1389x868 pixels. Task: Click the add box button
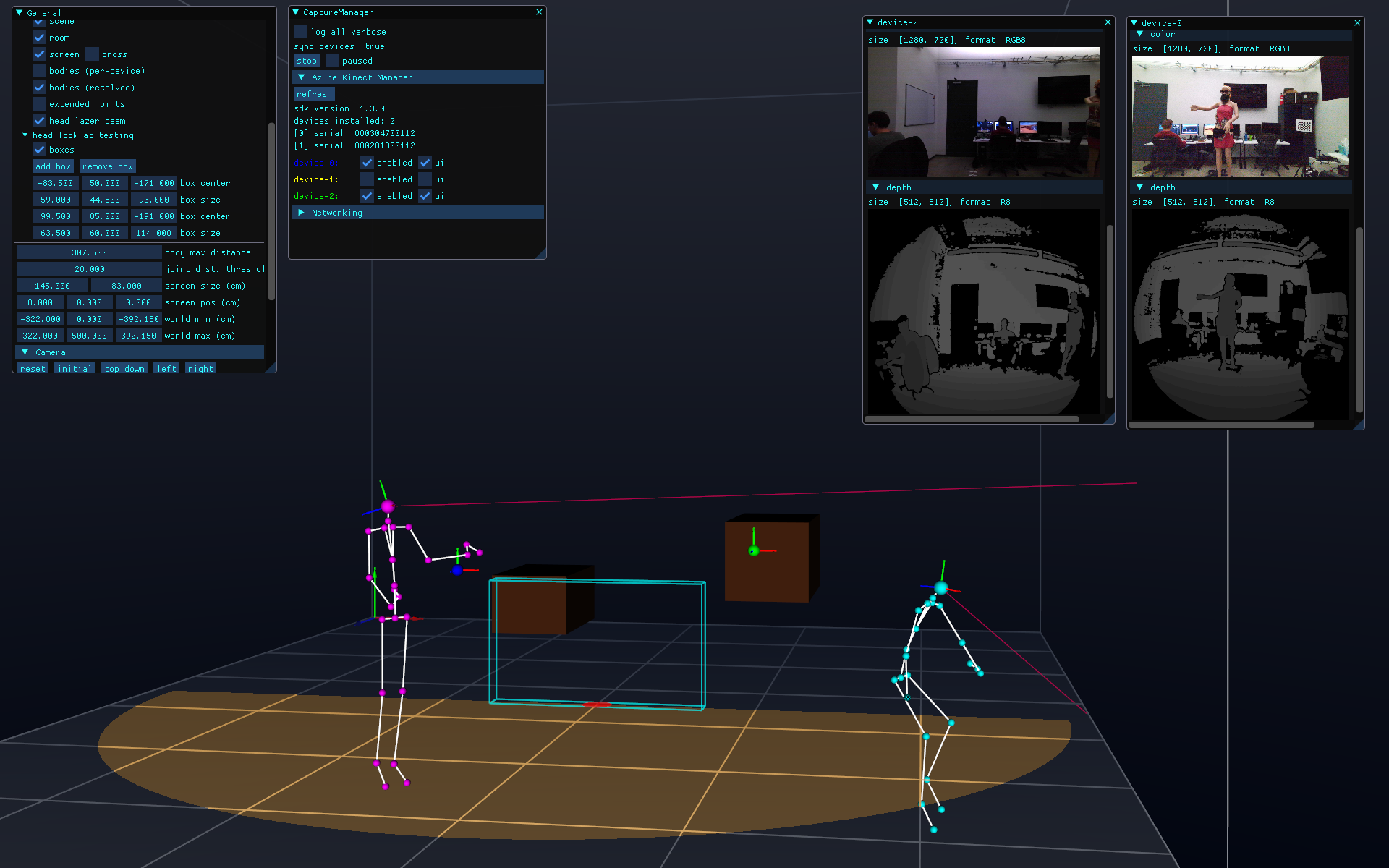(x=53, y=166)
